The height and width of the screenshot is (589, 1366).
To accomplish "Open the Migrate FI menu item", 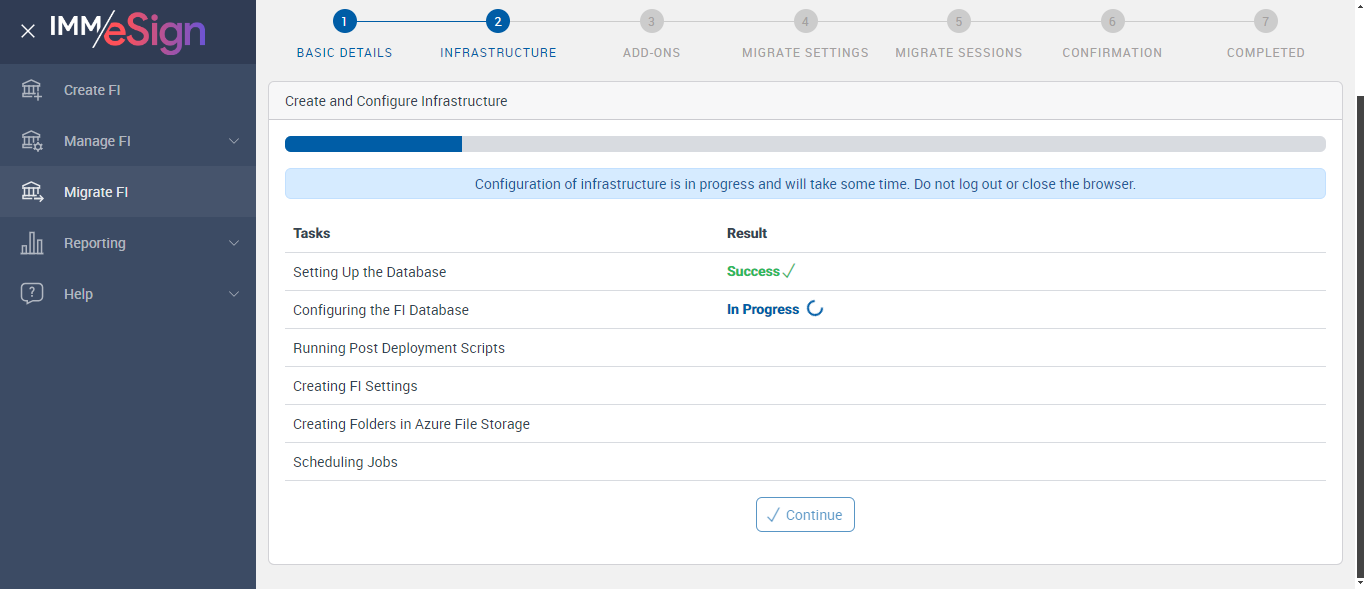I will point(96,192).
